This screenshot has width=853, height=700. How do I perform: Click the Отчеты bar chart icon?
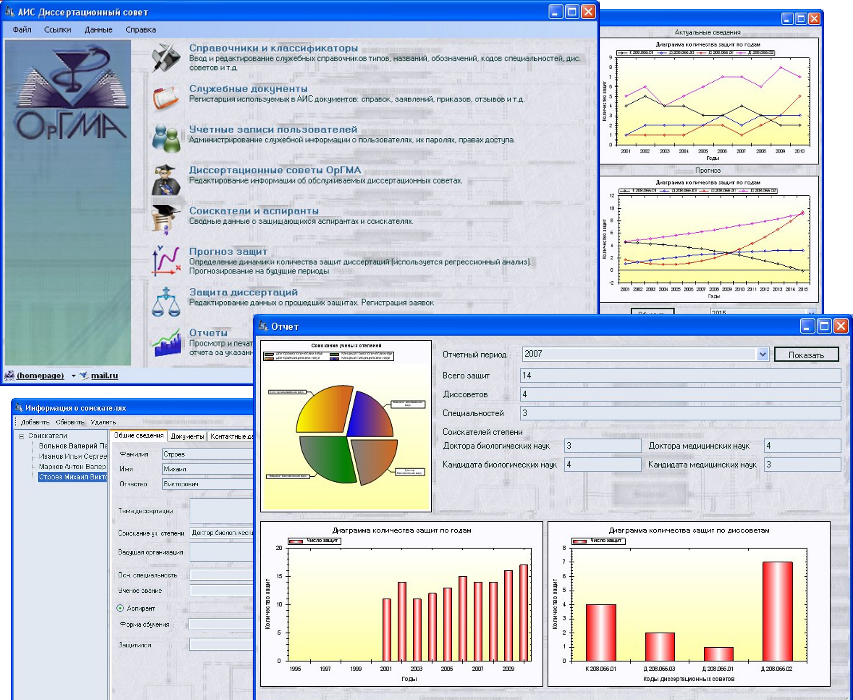point(166,343)
